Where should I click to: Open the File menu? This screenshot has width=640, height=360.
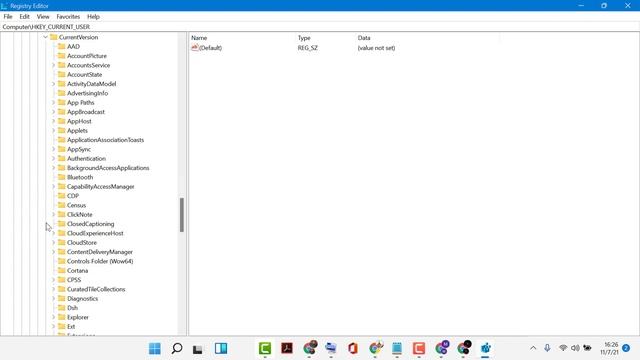click(x=8, y=17)
